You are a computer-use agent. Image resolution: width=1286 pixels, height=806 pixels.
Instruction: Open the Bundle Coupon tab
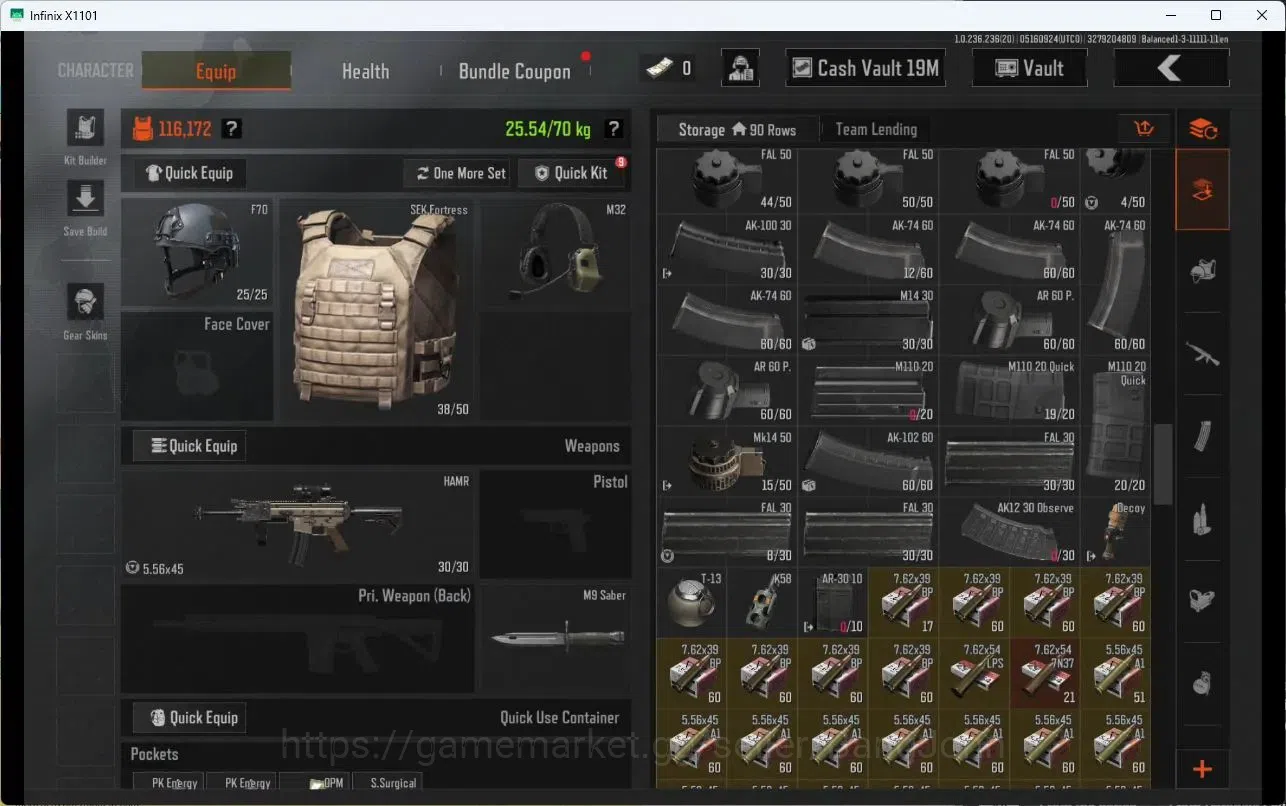coord(515,71)
